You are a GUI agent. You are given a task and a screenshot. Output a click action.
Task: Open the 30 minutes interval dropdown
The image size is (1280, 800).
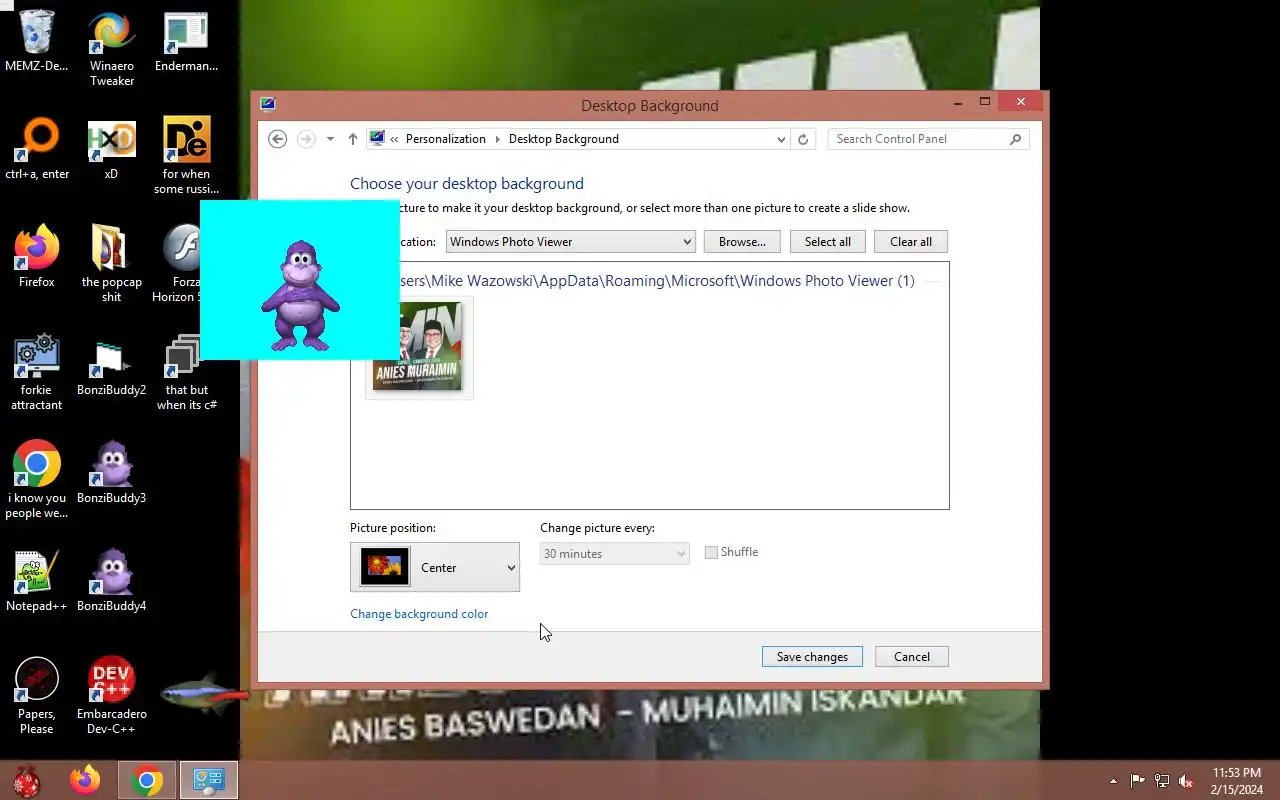(x=615, y=553)
